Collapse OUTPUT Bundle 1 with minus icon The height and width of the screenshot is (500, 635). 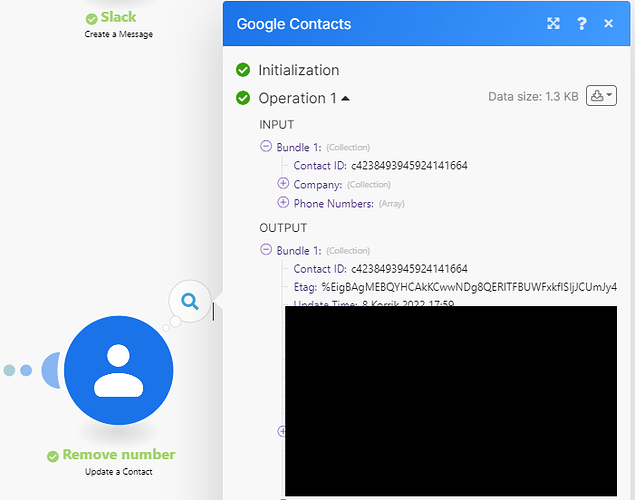coord(266,249)
